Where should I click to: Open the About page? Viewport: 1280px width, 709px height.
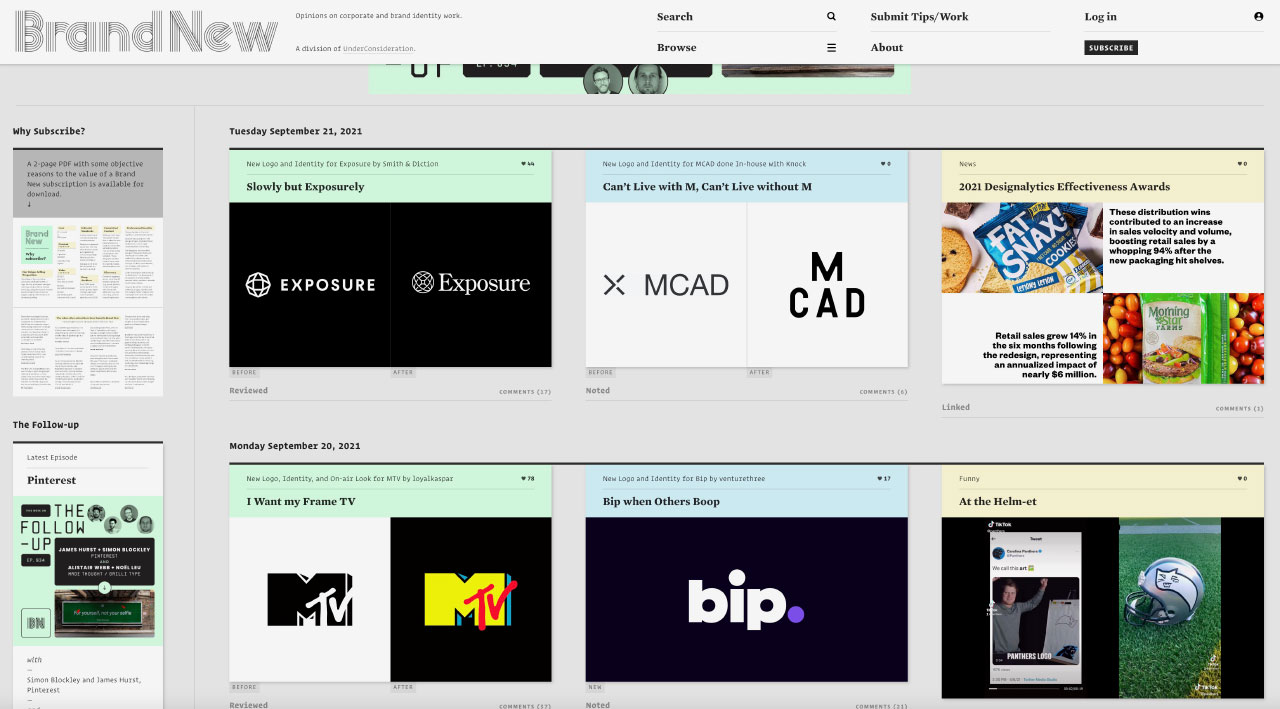point(887,48)
